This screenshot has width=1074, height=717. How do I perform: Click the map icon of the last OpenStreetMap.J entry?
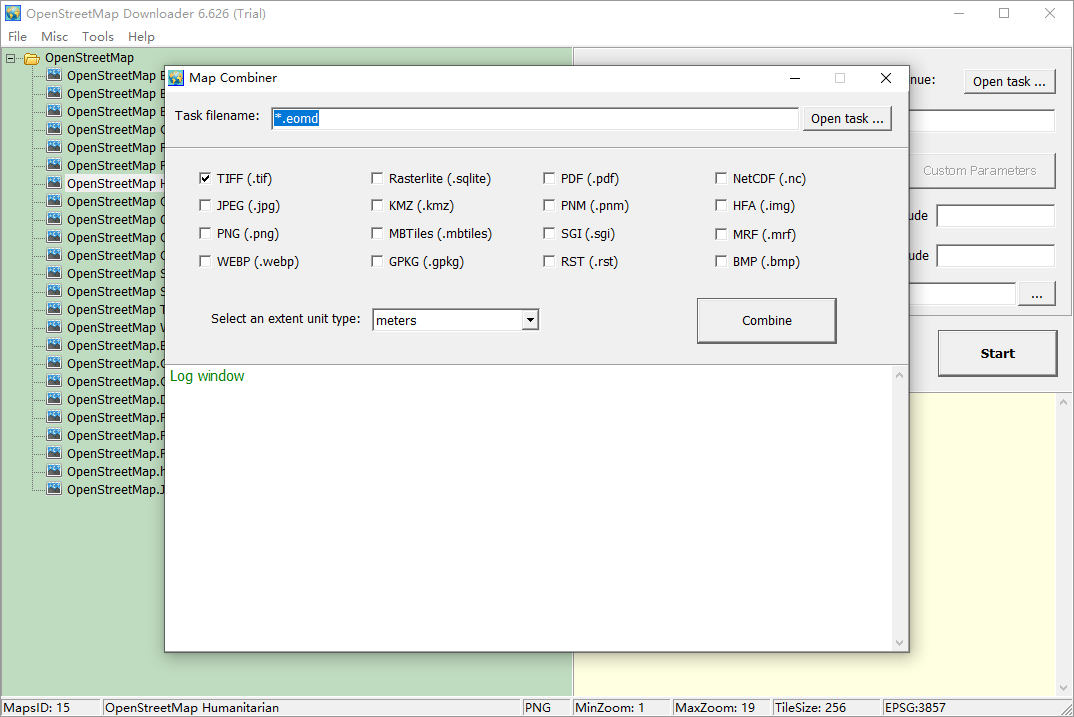pos(52,489)
